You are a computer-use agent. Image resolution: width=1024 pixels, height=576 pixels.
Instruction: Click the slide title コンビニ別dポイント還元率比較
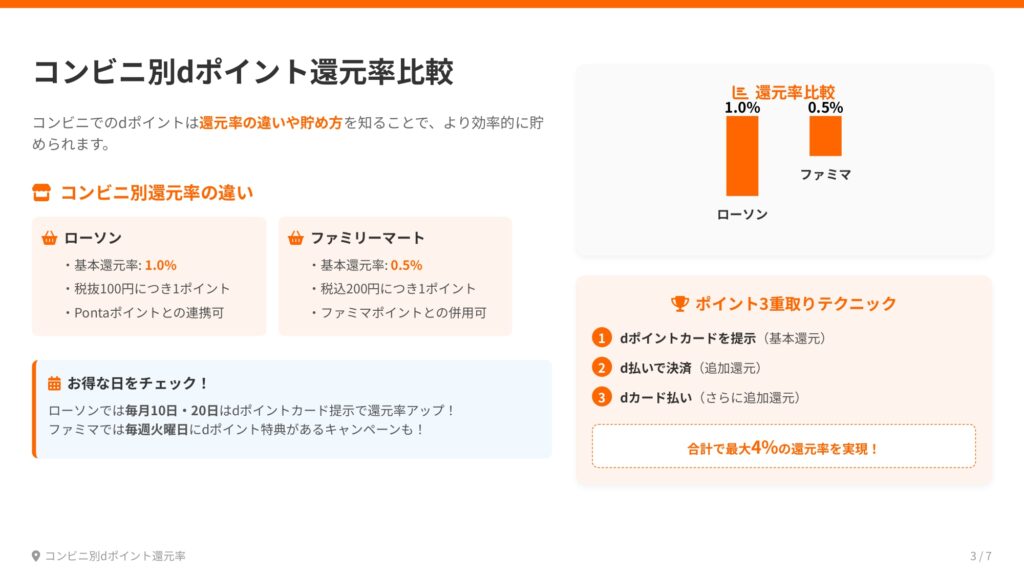(x=243, y=72)
